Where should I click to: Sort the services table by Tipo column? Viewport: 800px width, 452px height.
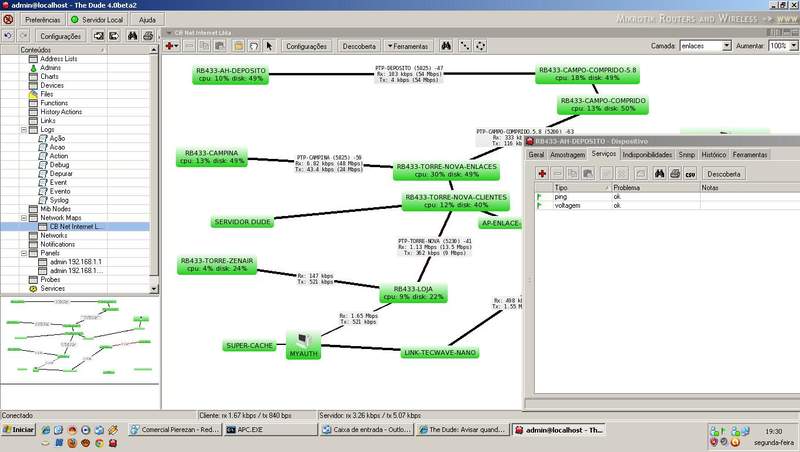(x=582, y=188)
